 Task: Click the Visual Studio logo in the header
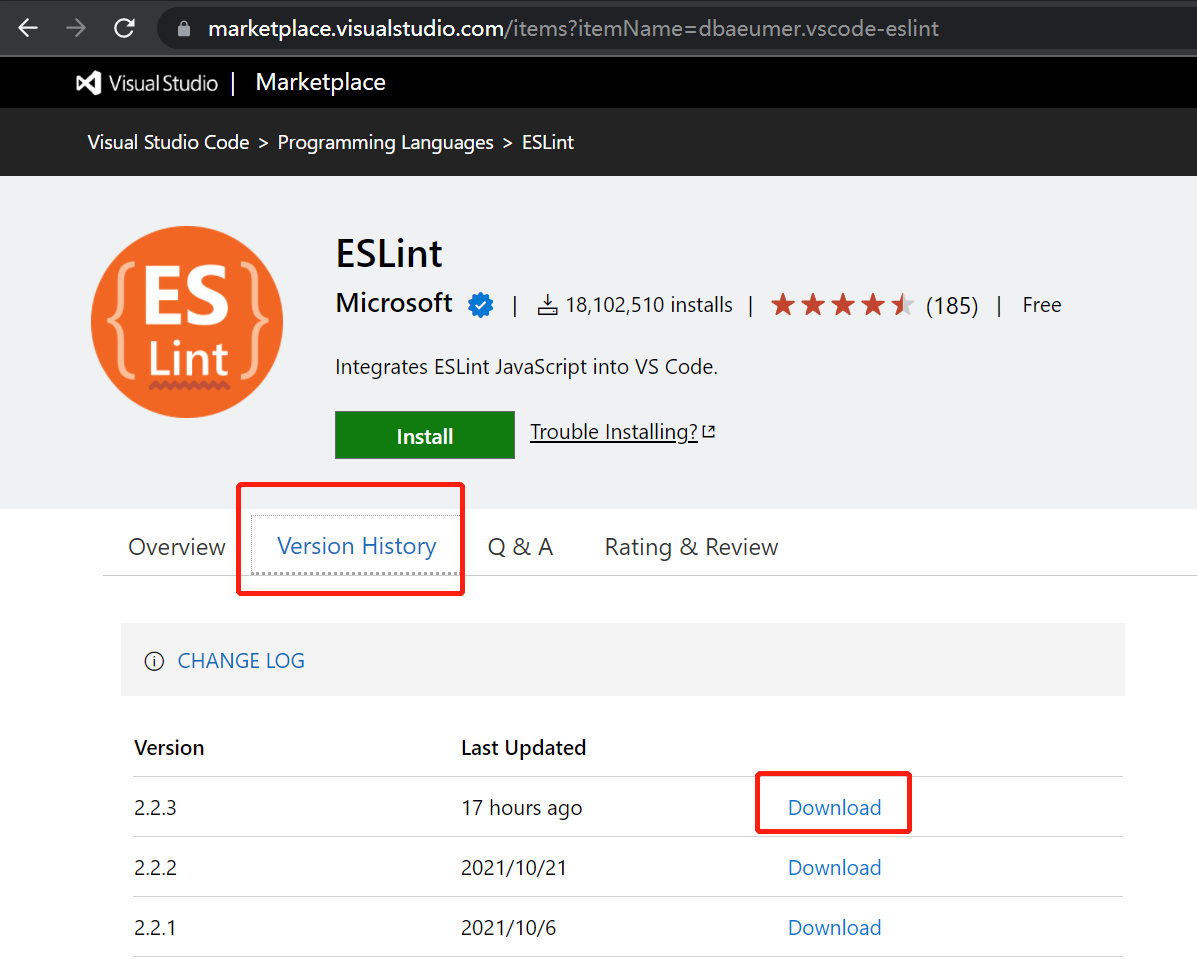[90, 82]
